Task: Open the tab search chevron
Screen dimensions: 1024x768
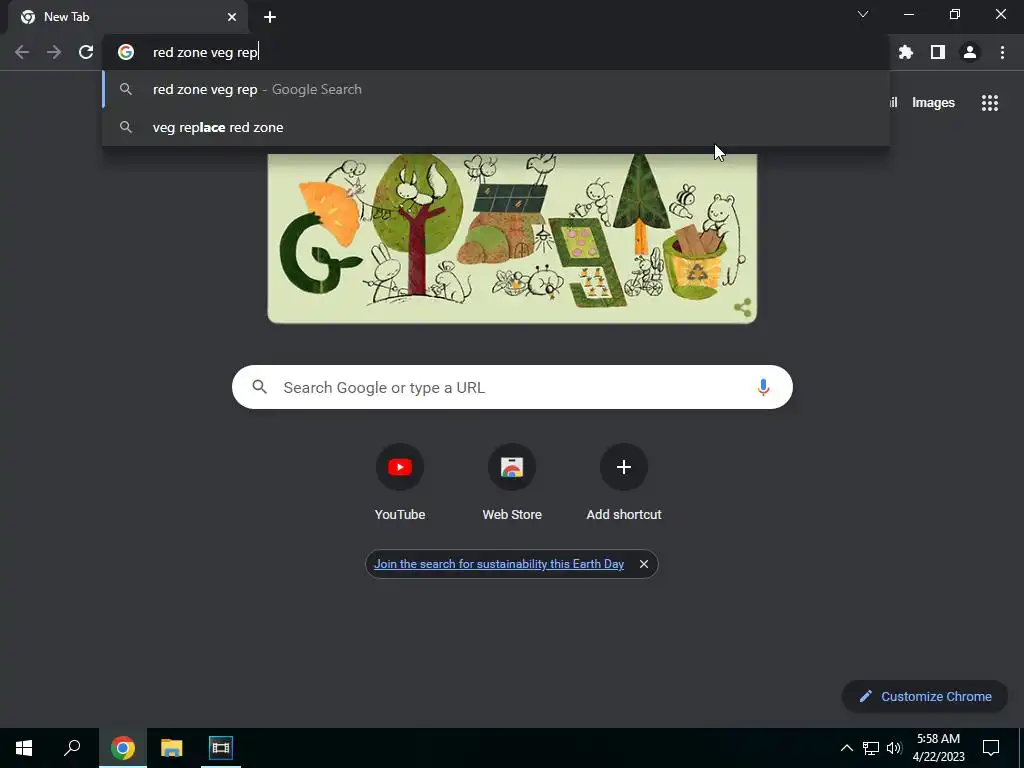Action: (x=863, y=14)
